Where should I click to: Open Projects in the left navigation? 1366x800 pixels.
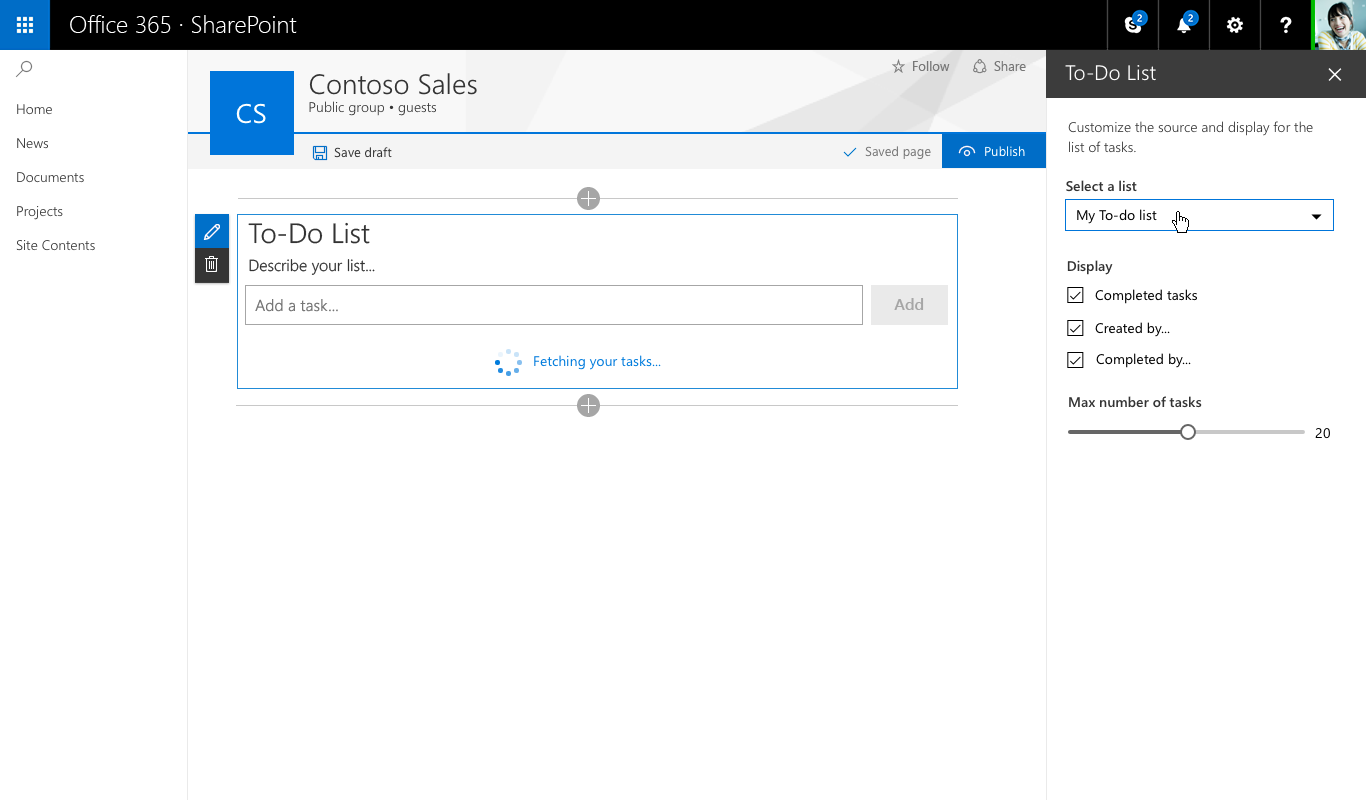point(39,211)
